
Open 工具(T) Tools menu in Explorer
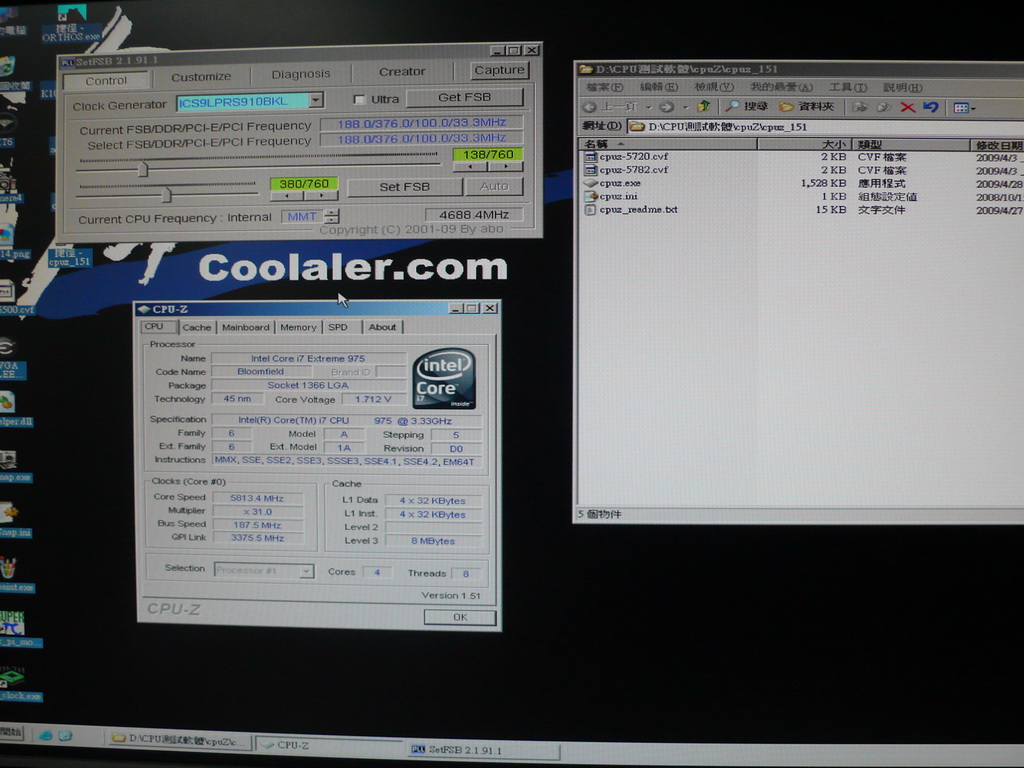(848, 88)
